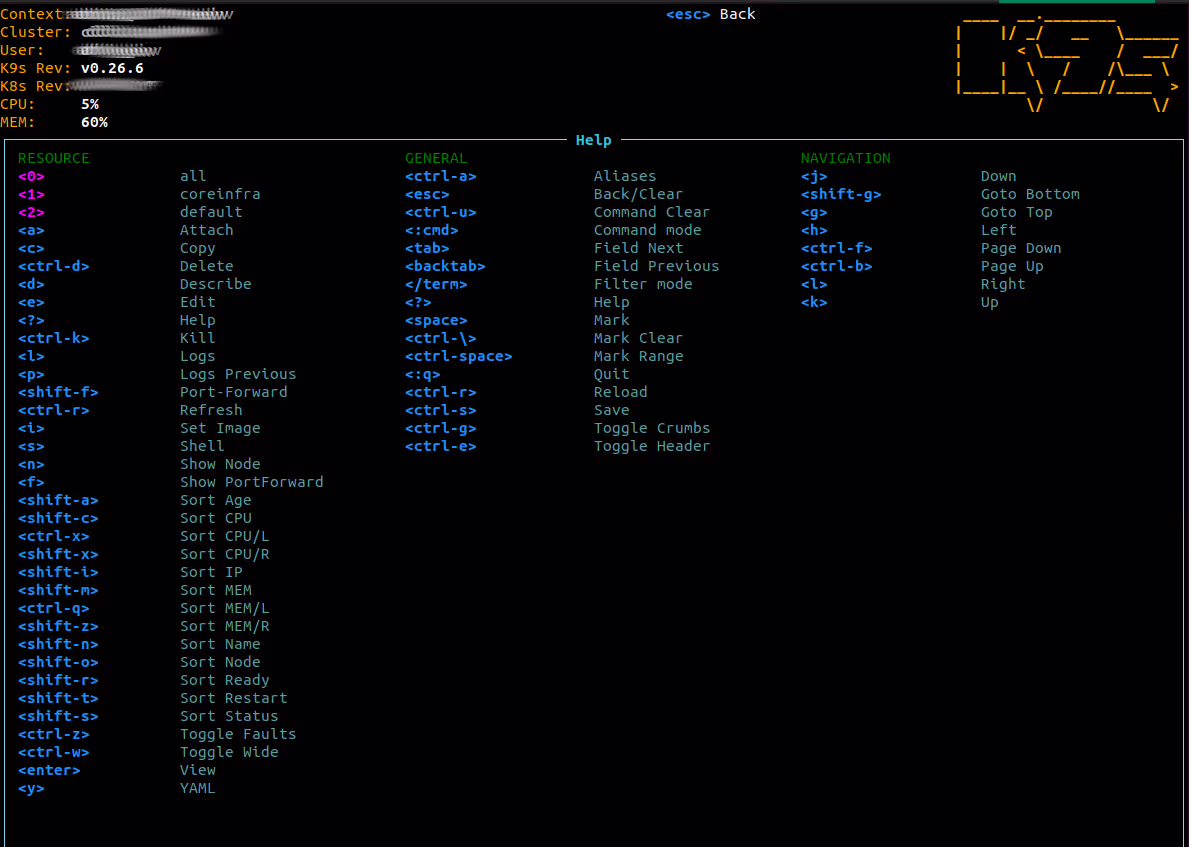Click the Toggle Header entry under General
This screenshot has height=847, width=1189.
[651, 446]
